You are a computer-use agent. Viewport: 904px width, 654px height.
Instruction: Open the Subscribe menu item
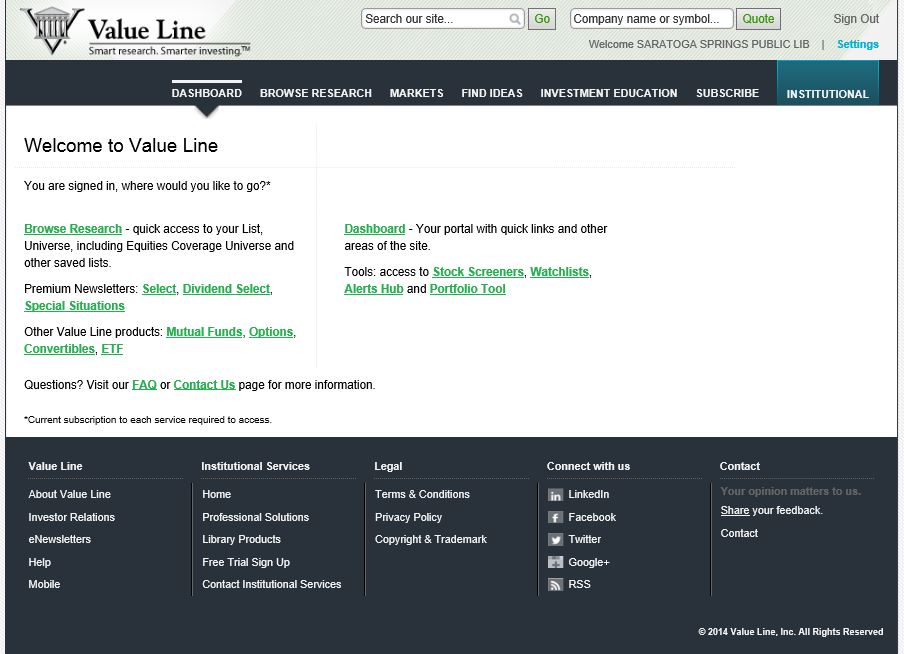click(728, 93)
